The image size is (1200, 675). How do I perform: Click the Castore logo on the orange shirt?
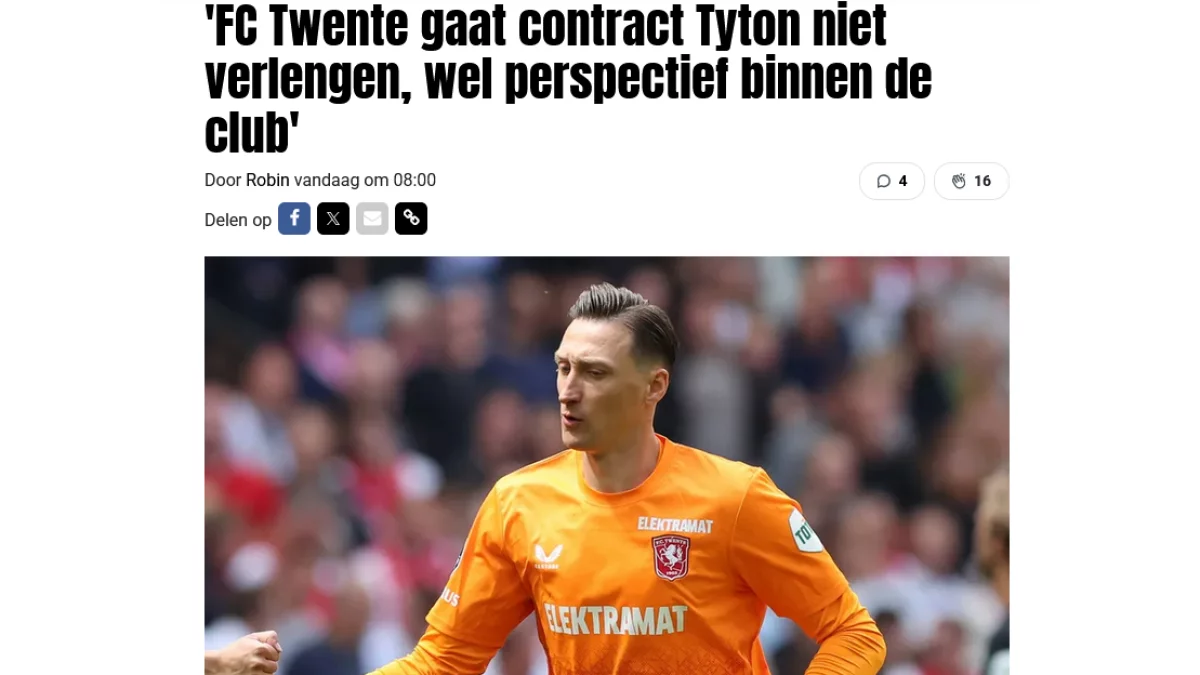pos(547,556)
